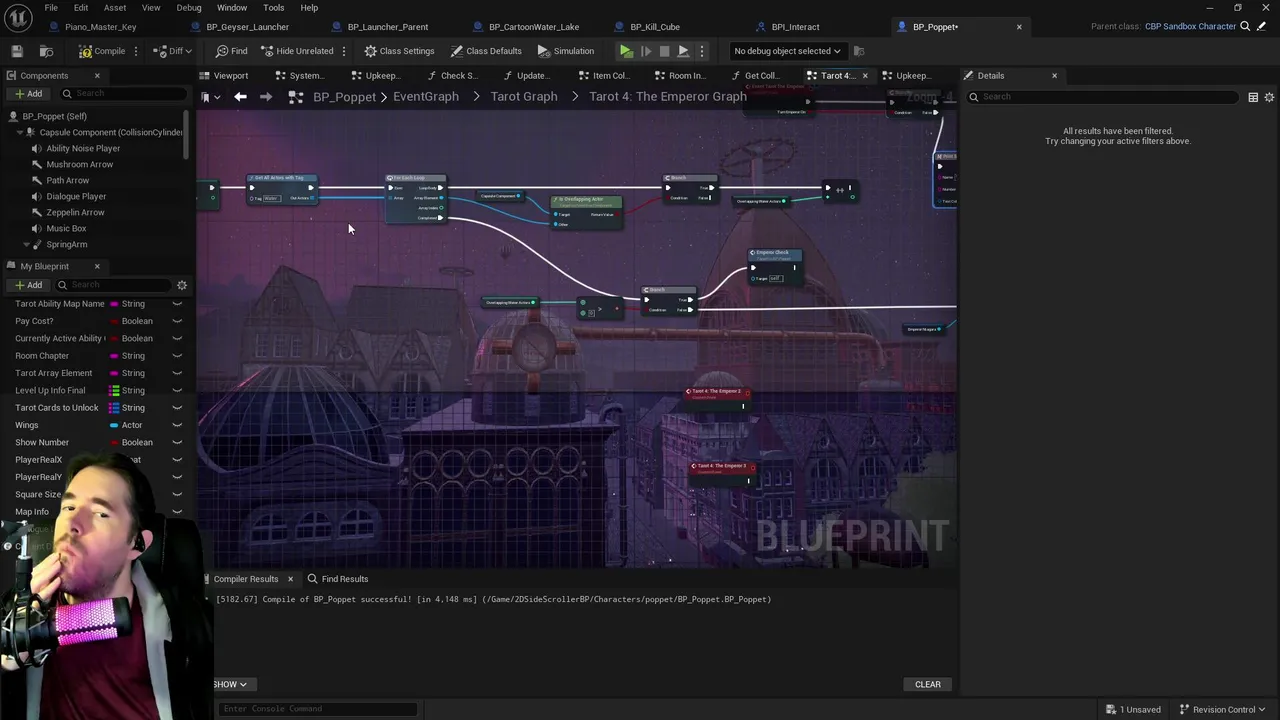Open the Asset menu
Viewport: 1280px width, 720px height.
point(115,8)
